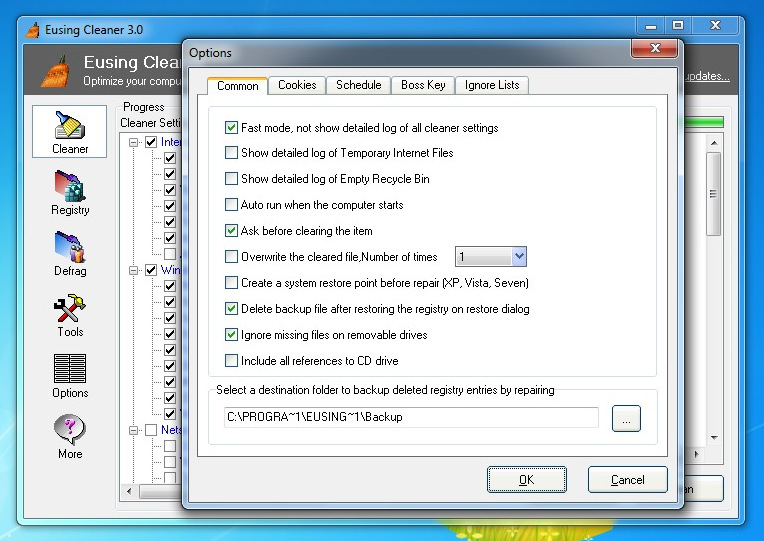764x541 pixels.
Task: Click the scroll up arrow in main window
Action: click(714, 143)
